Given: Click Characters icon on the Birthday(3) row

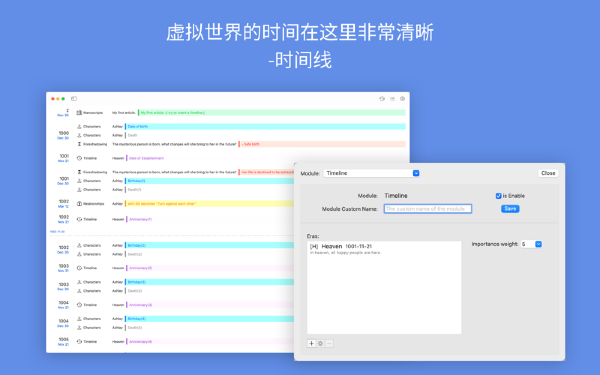Looking at the screenshot, I should point(79,282).
